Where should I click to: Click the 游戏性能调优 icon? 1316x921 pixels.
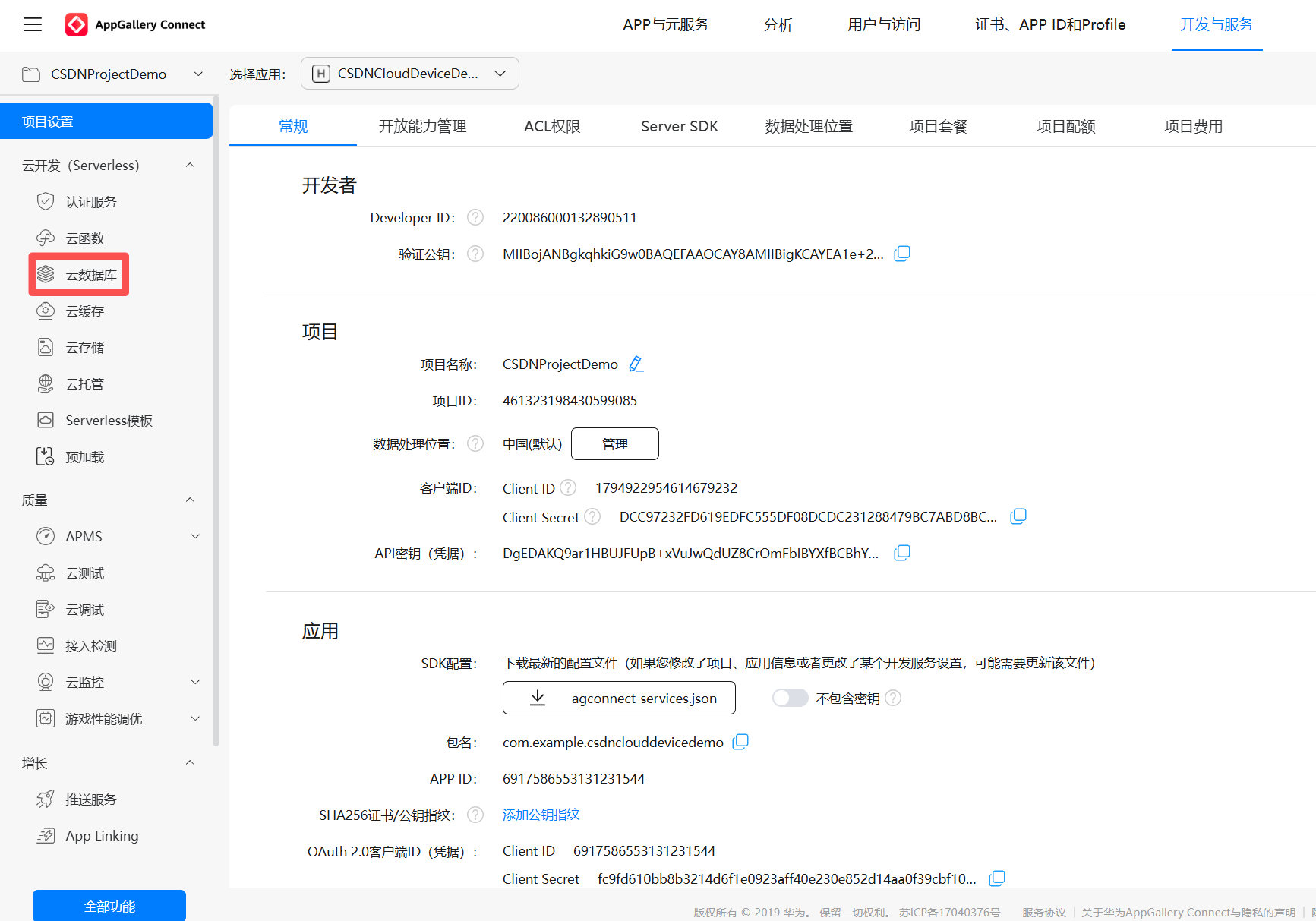pos(46,718)
